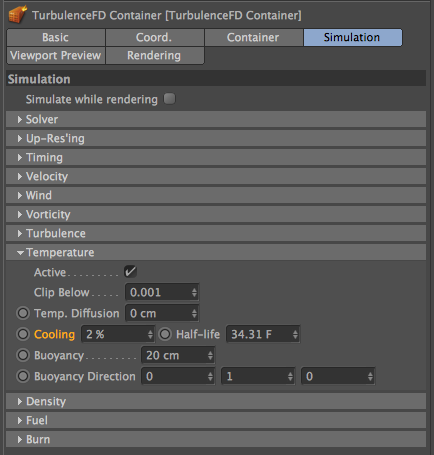Expand the Timing section
Image resolution: width=434 pixels, height=455 pixels.
(x=216, y=157)
